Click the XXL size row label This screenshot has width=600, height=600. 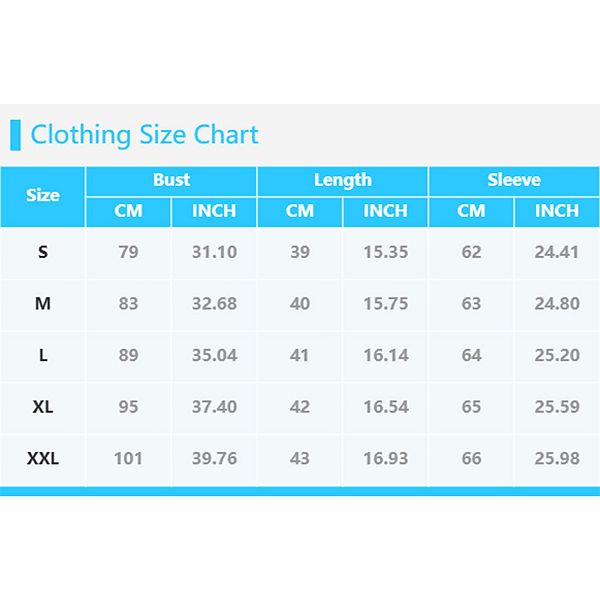(43, 459)
